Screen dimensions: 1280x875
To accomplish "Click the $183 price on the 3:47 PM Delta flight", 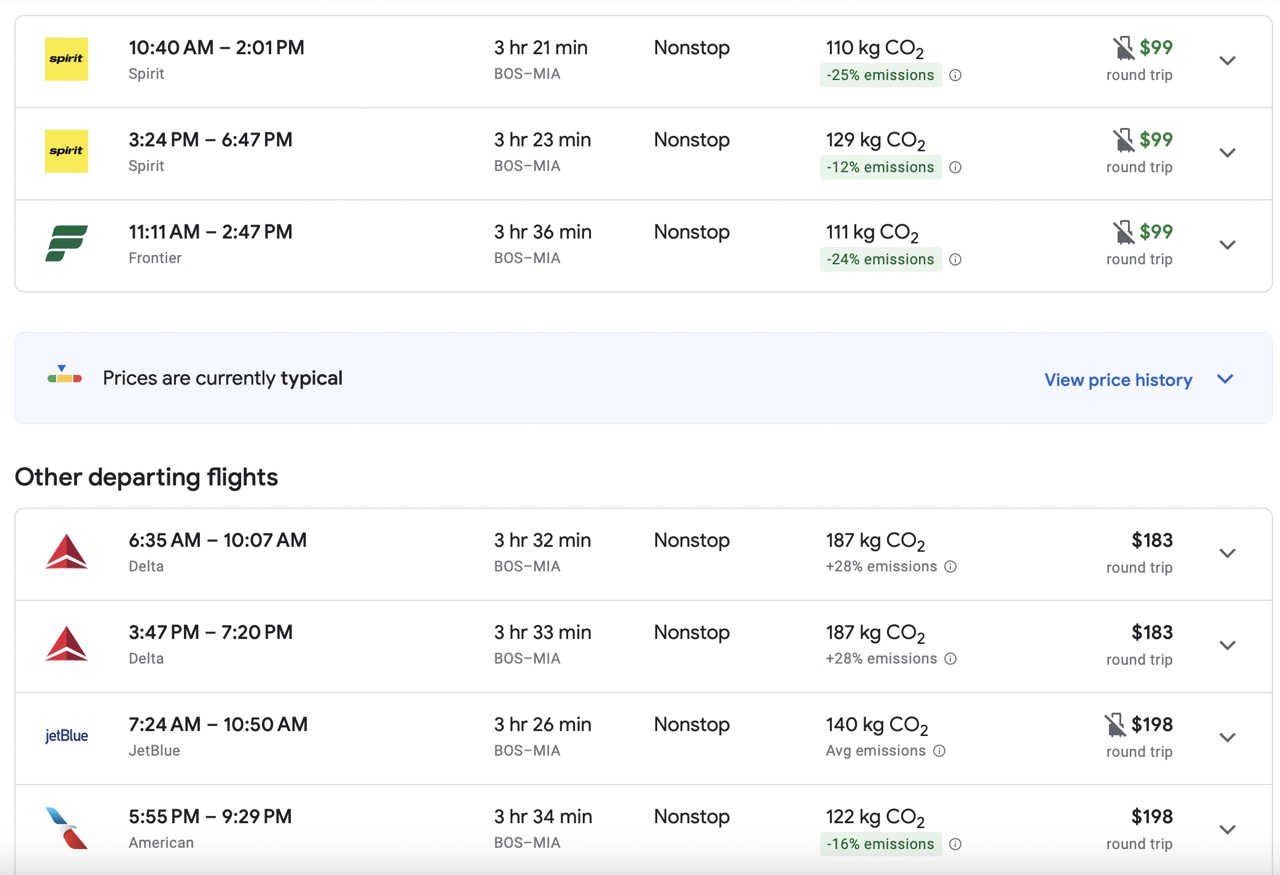I will pos(1152,632).
